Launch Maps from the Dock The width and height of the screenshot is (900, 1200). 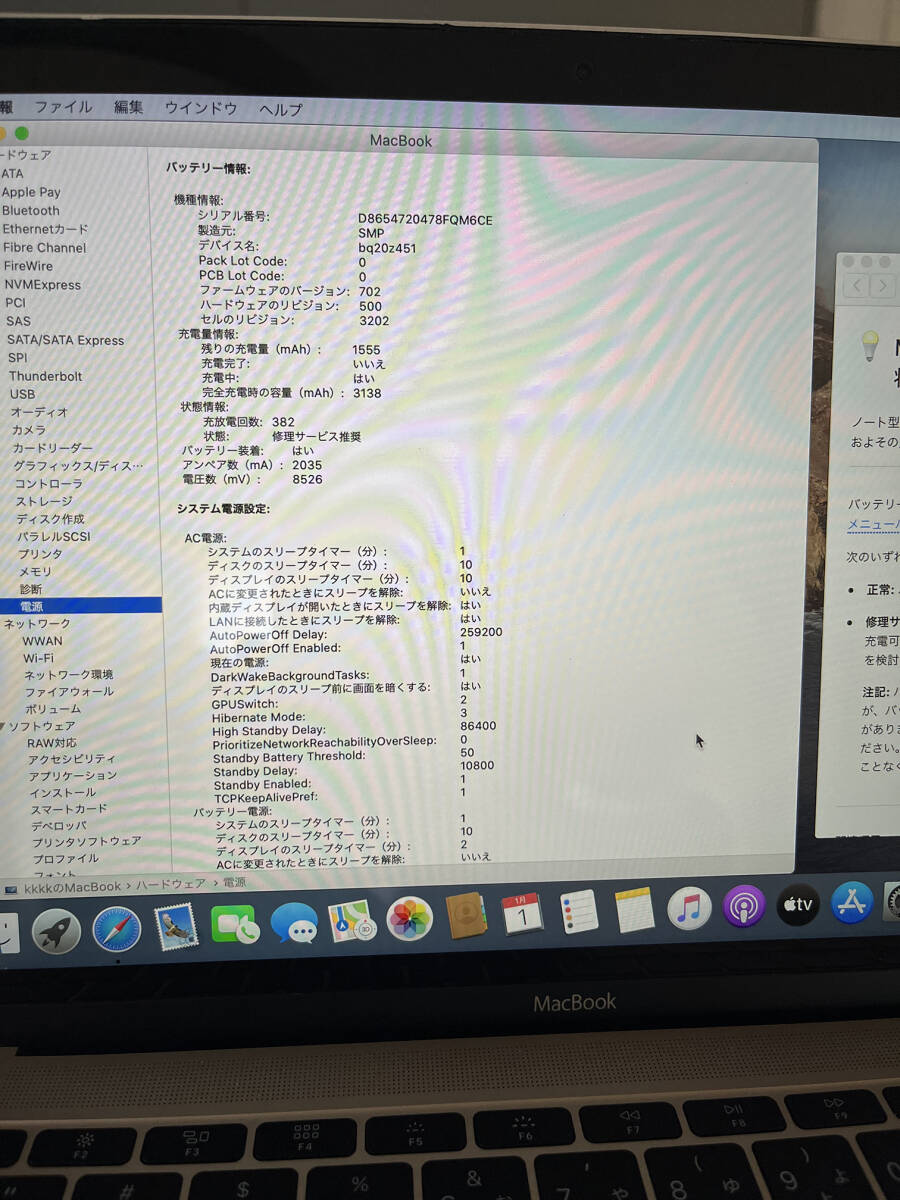point(352,920)
